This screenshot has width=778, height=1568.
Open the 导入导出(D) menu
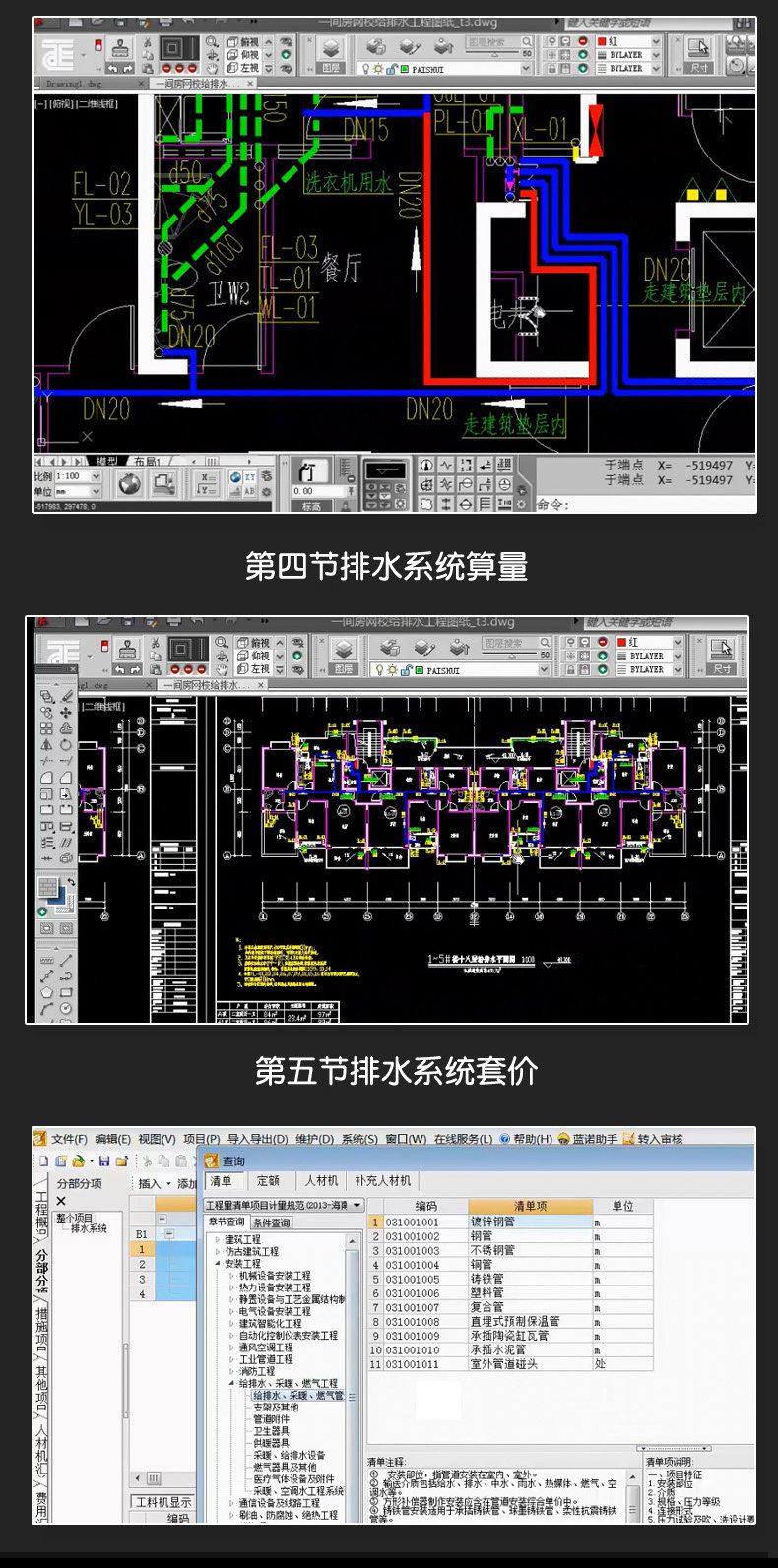tap(257, 1139)
